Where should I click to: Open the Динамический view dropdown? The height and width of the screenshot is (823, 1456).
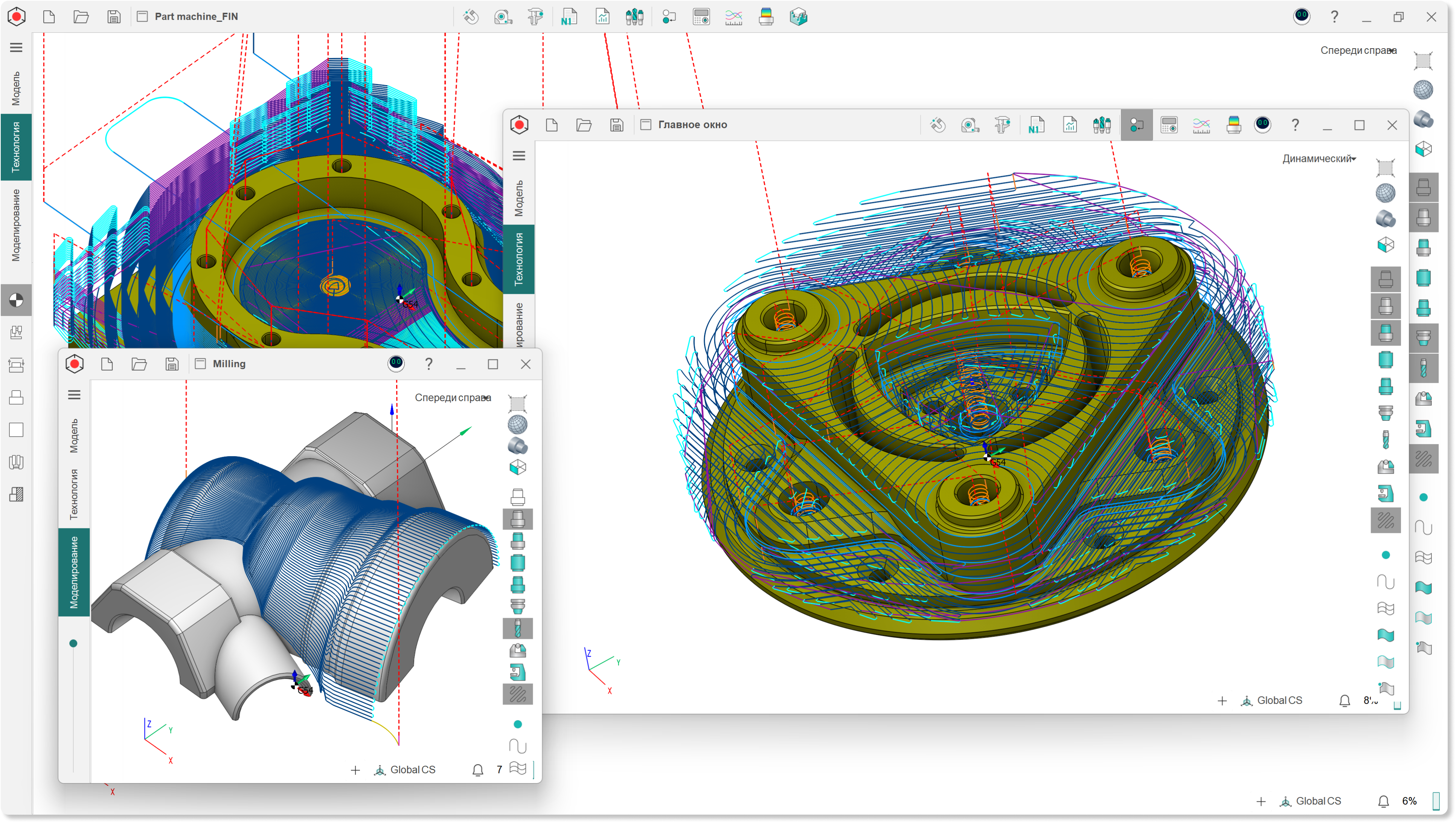(x=1319, y=159)
